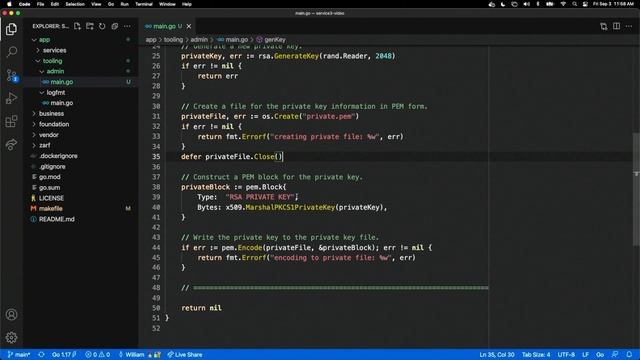Open the .dockerignore file
Viewport: 640px width, 360px height.
58,156
